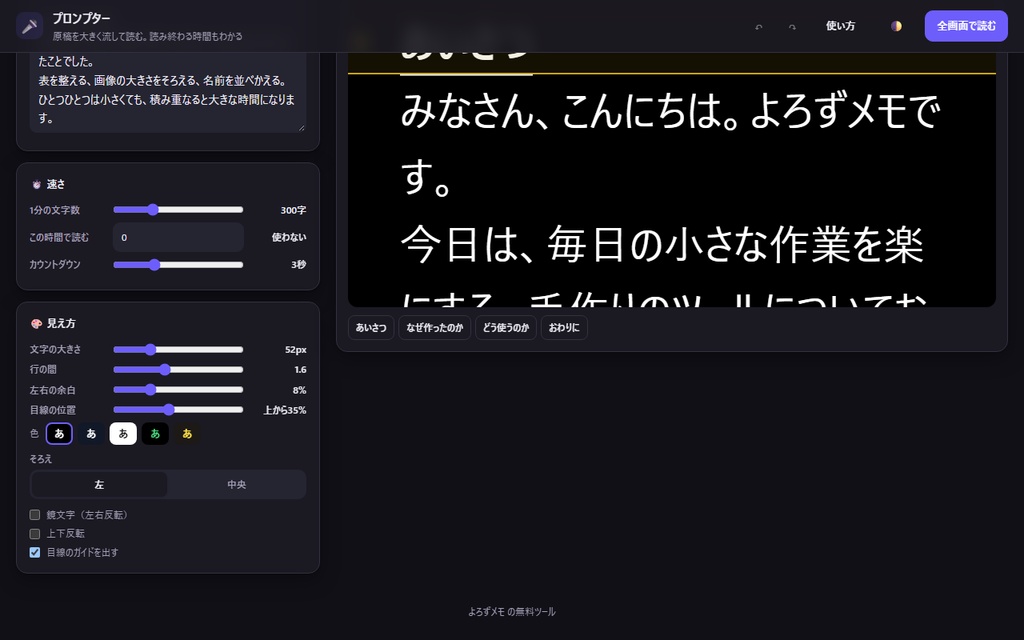Select the dark navy color swatch
The width and height of the screenshot is (1024, 640).
click(x=91, y=434)
